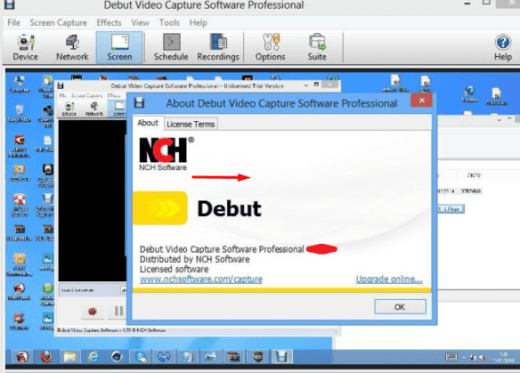520x373 pixels.
Task: Choose the Network capture toolbar icon
Action: pos(72,47)
